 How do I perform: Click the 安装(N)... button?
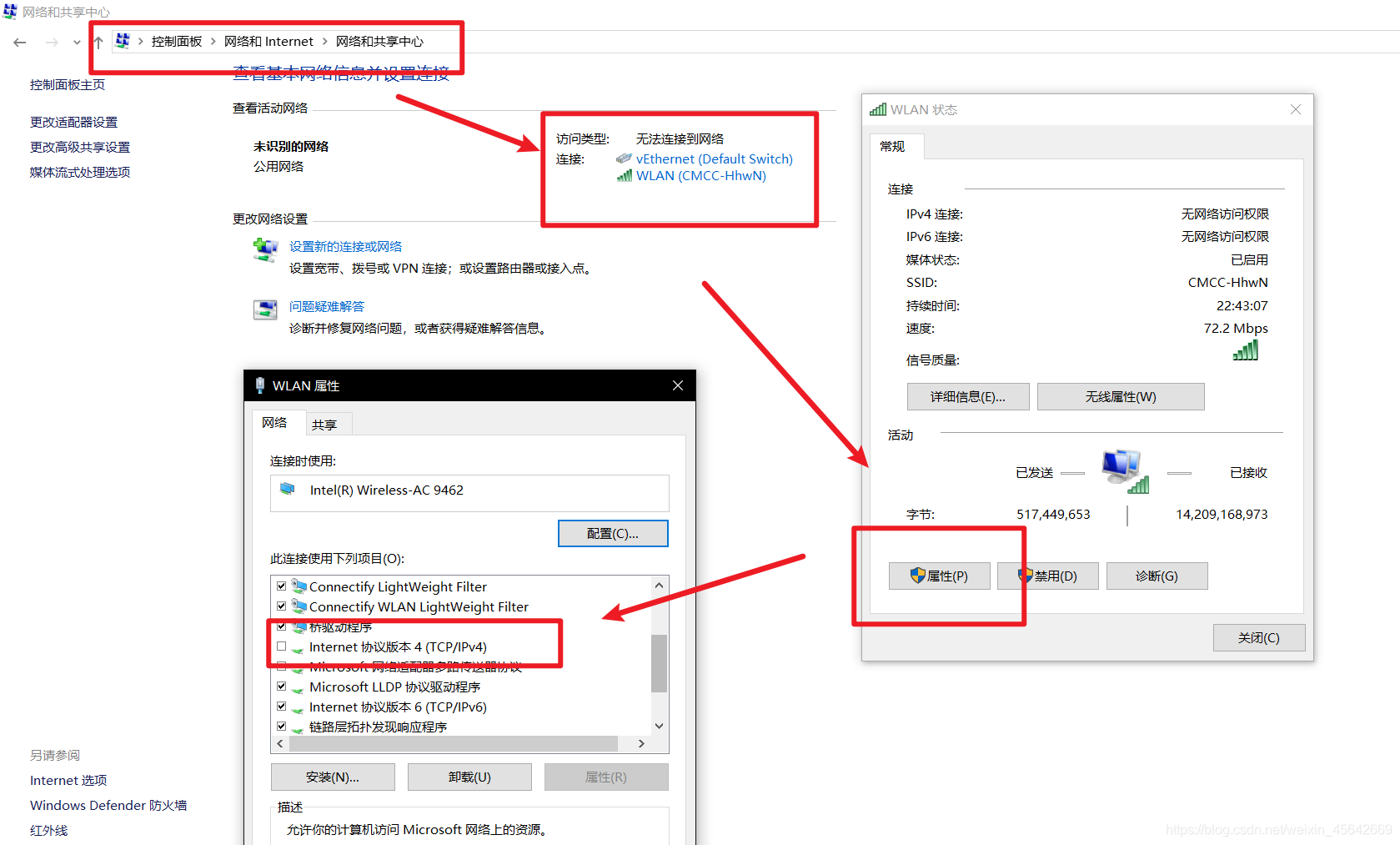pyautogui.click(x=333, y=777)
